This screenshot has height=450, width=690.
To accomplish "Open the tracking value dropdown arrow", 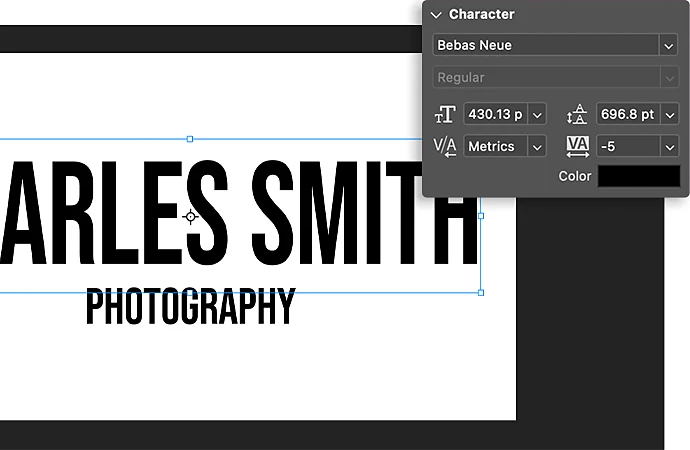I will [x=668, y=146].
